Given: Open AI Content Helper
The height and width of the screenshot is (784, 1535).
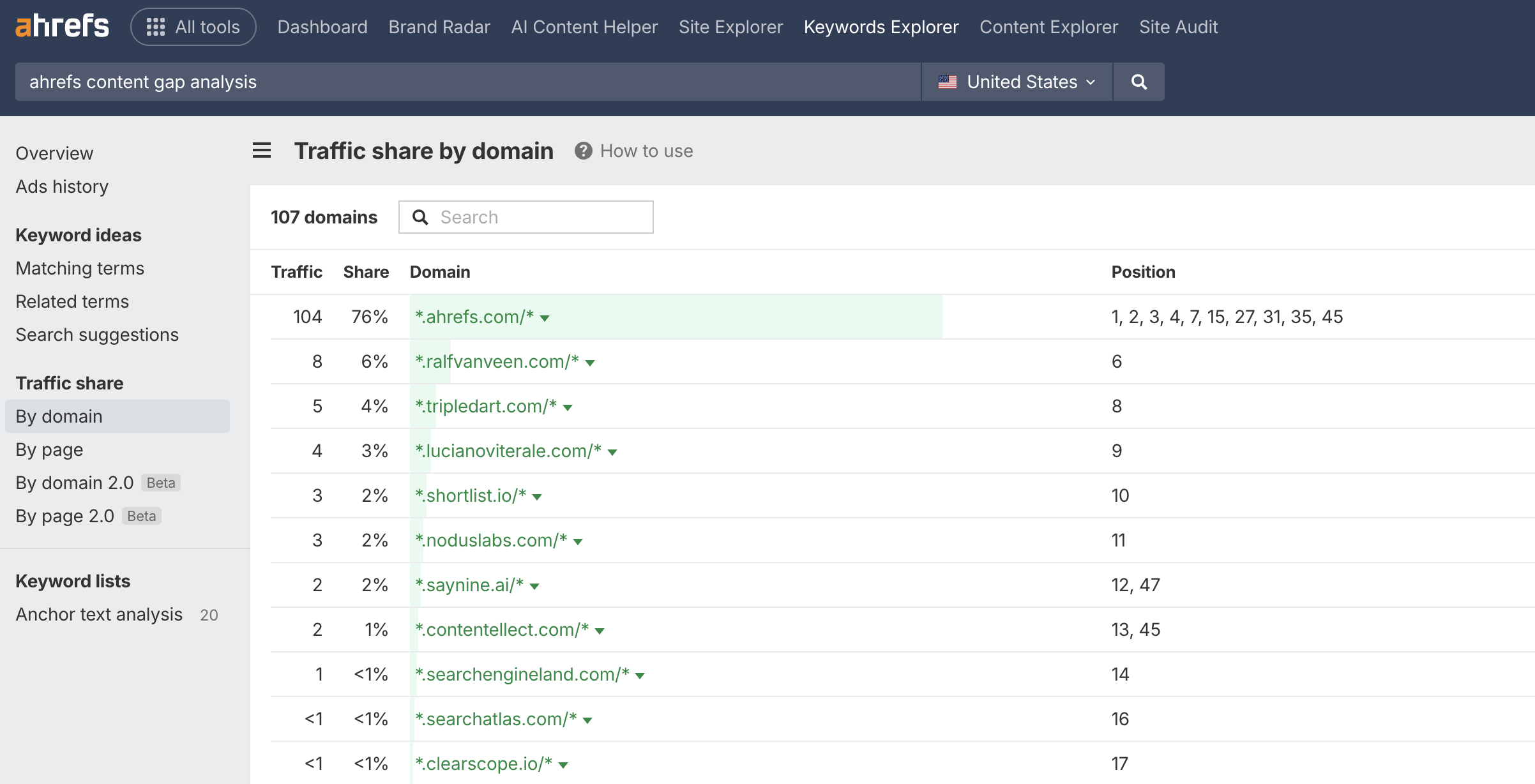Looking at the screenshot, I should [x=584, y=27].
